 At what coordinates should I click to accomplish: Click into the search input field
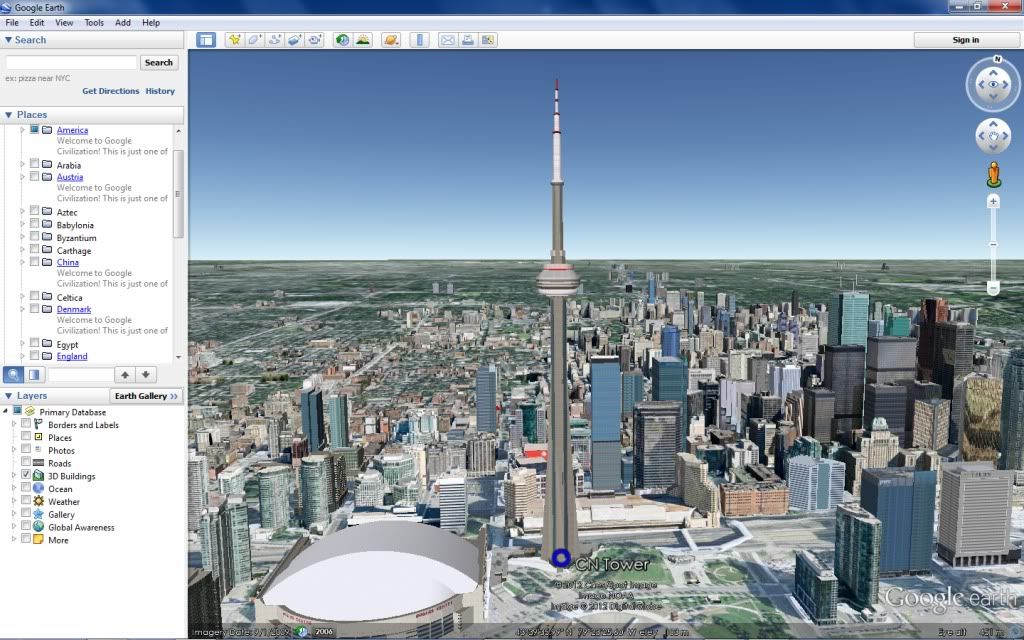(71, 63)
